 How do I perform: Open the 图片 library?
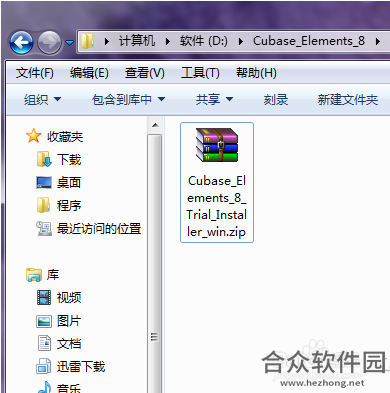click(x=69, y=321)
